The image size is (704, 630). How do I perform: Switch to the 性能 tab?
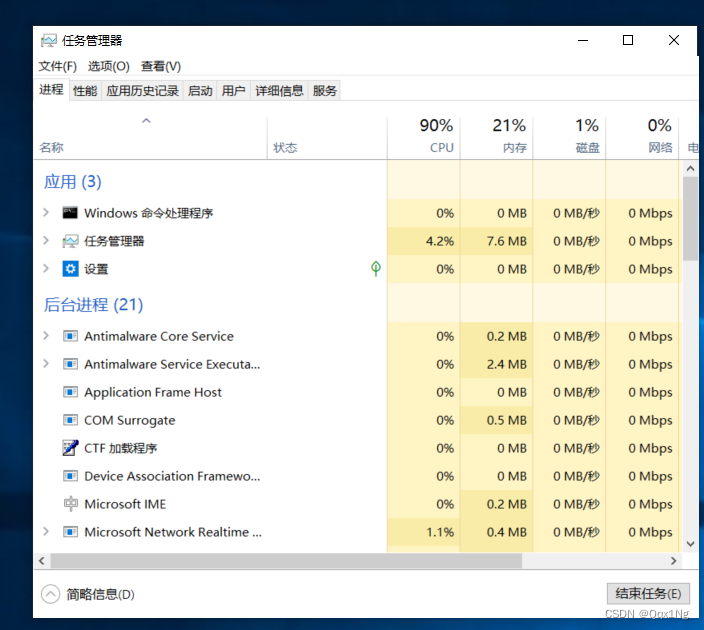85,91
